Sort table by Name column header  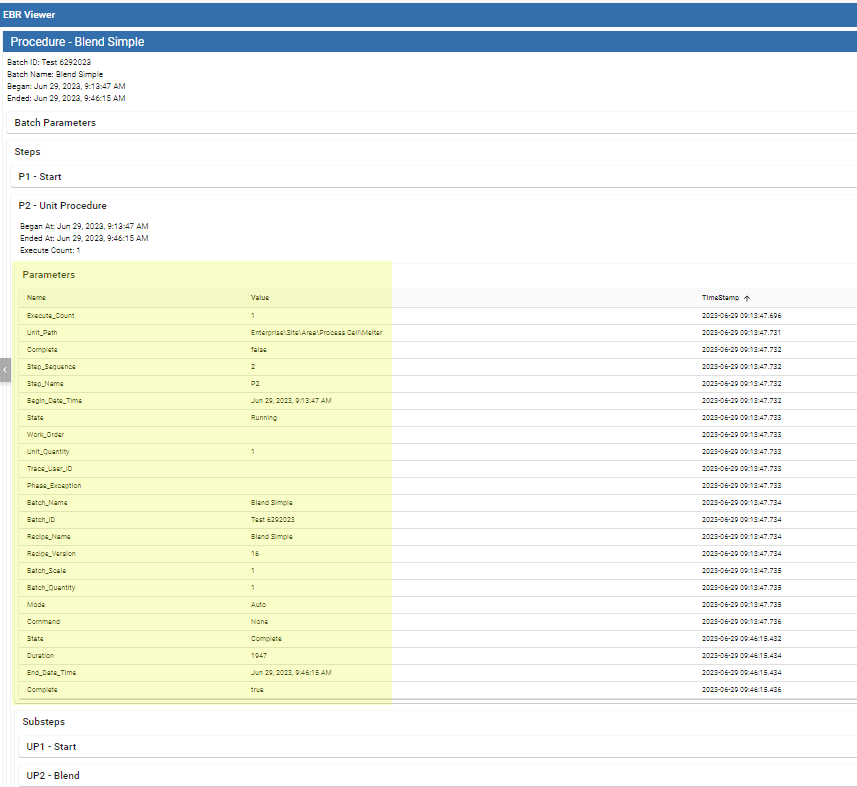pyautogui.click(x=36, y=298)
